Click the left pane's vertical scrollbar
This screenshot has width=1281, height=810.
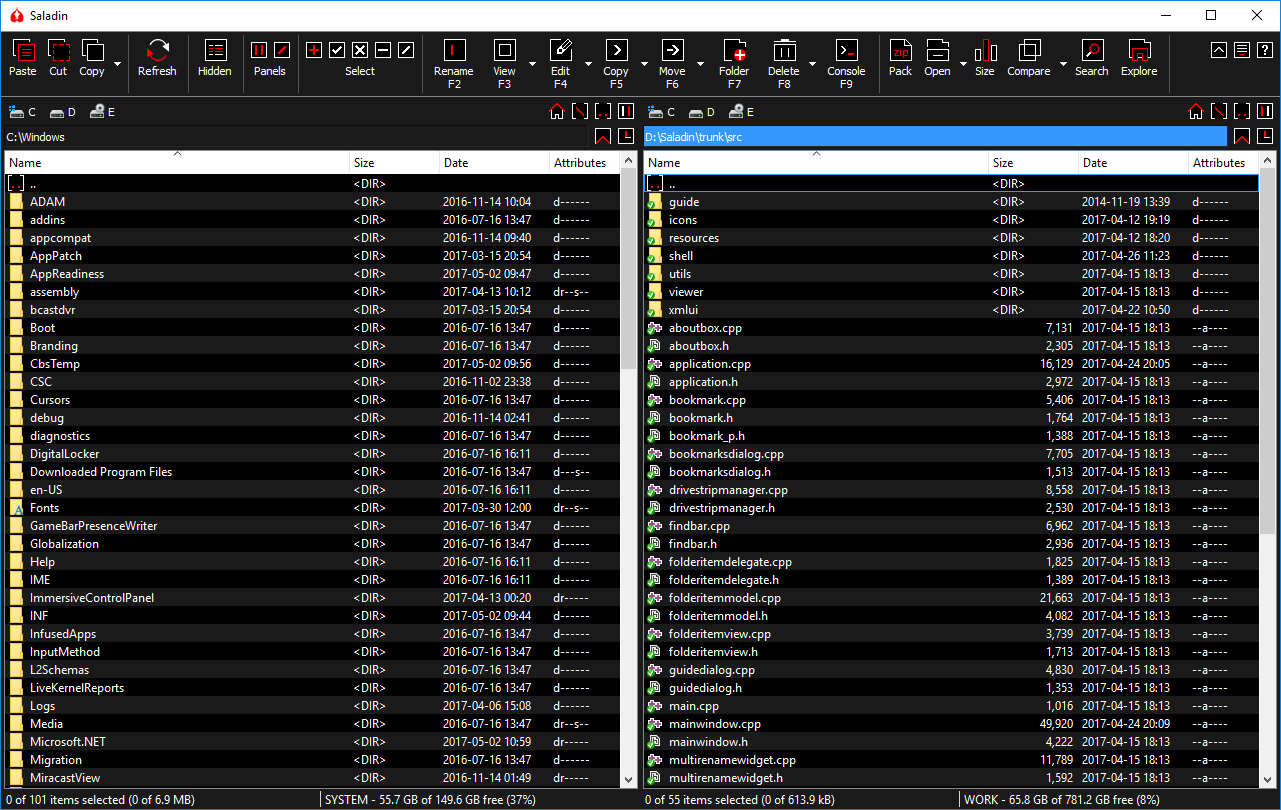pyautogui.click(x=628, y=470)
